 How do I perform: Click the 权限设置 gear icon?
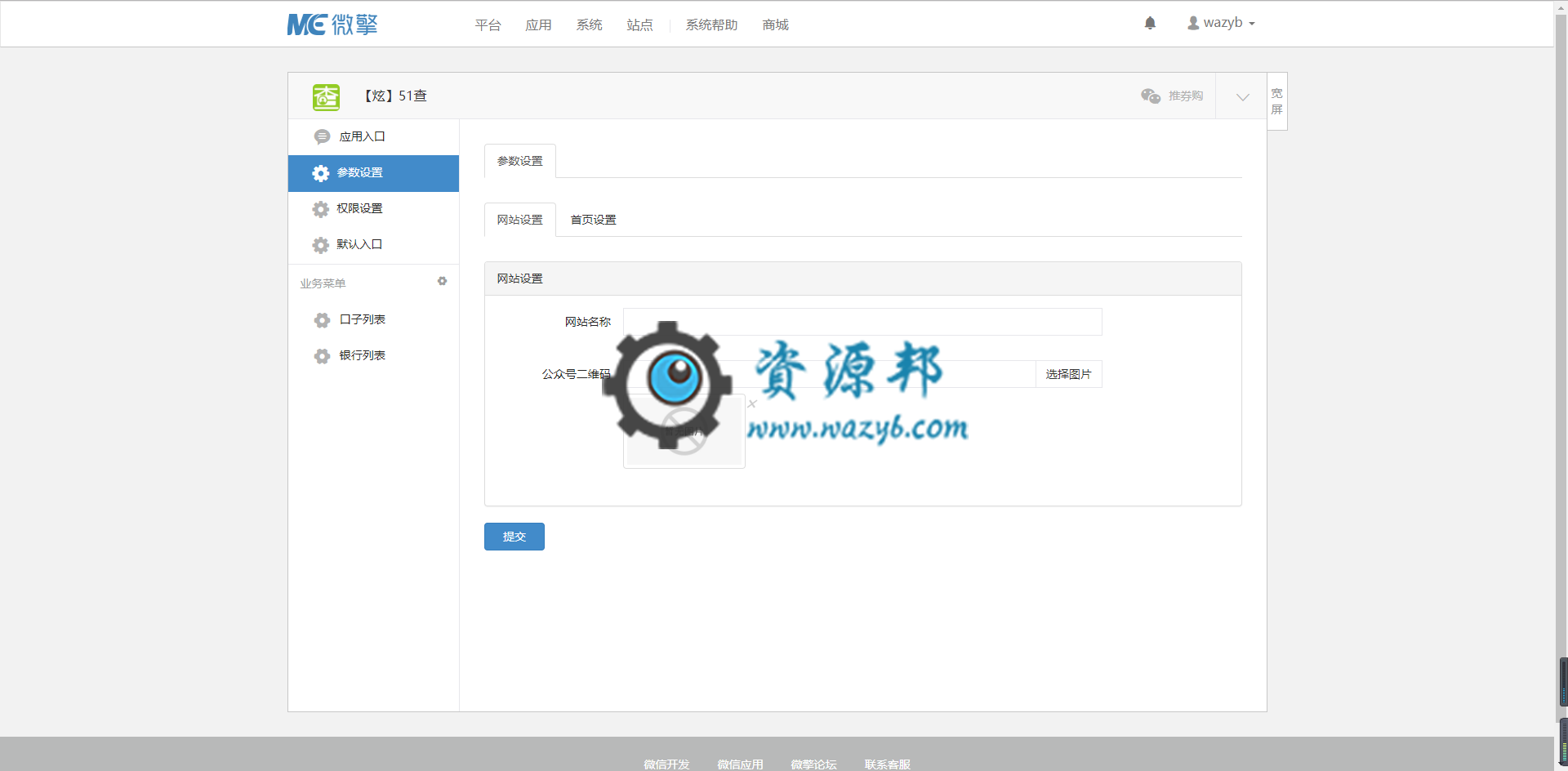[321, 209]
